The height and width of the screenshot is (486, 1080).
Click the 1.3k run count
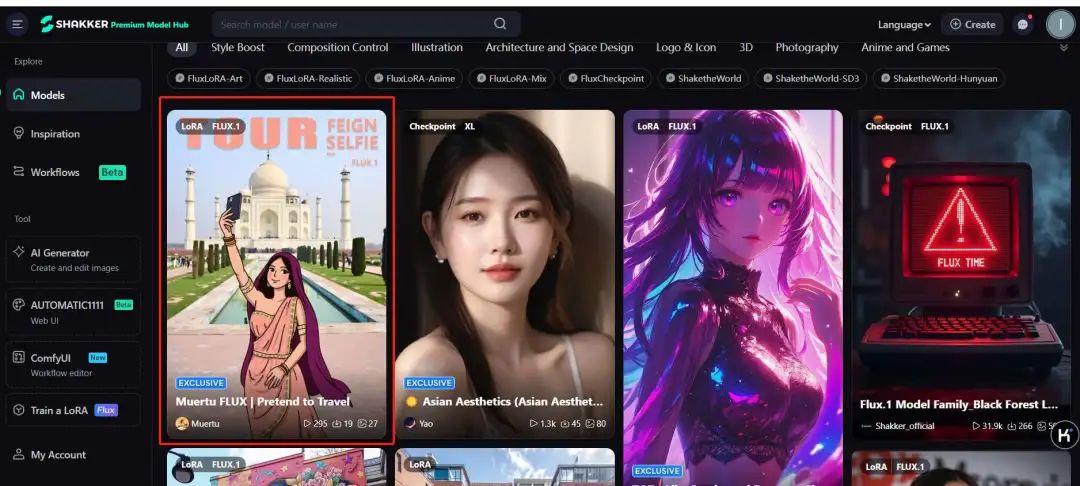point(543,424)
